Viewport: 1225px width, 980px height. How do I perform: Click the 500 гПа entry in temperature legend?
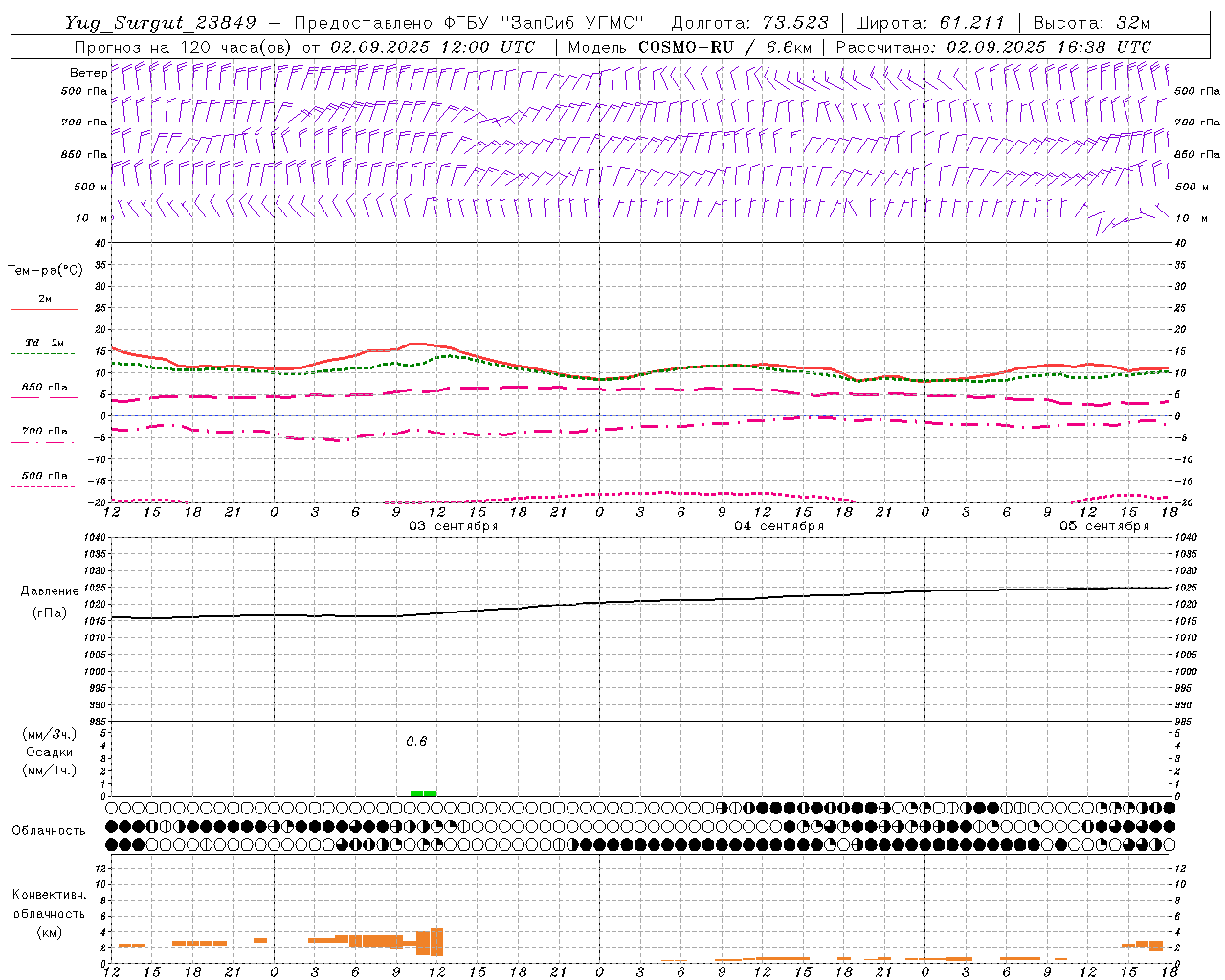coord(45,476)
